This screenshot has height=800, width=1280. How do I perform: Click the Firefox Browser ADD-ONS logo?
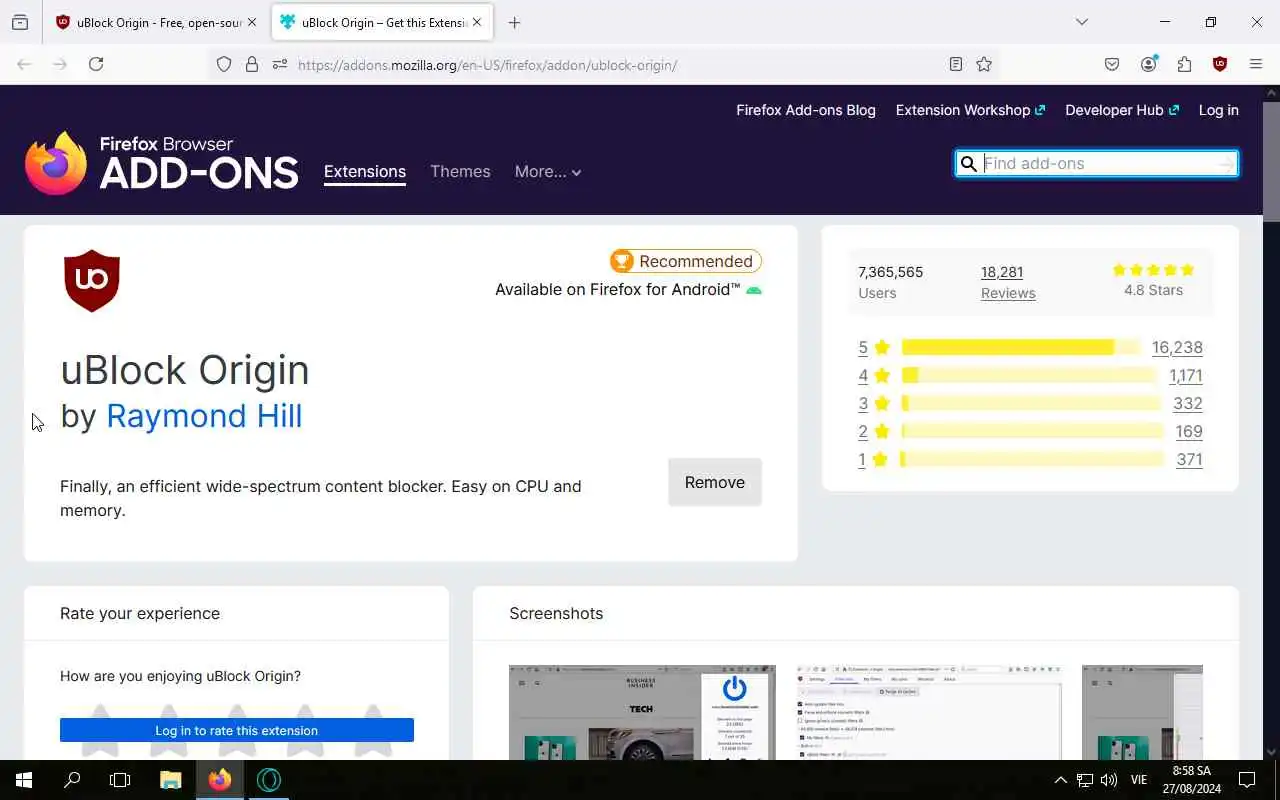click(162, 162)
